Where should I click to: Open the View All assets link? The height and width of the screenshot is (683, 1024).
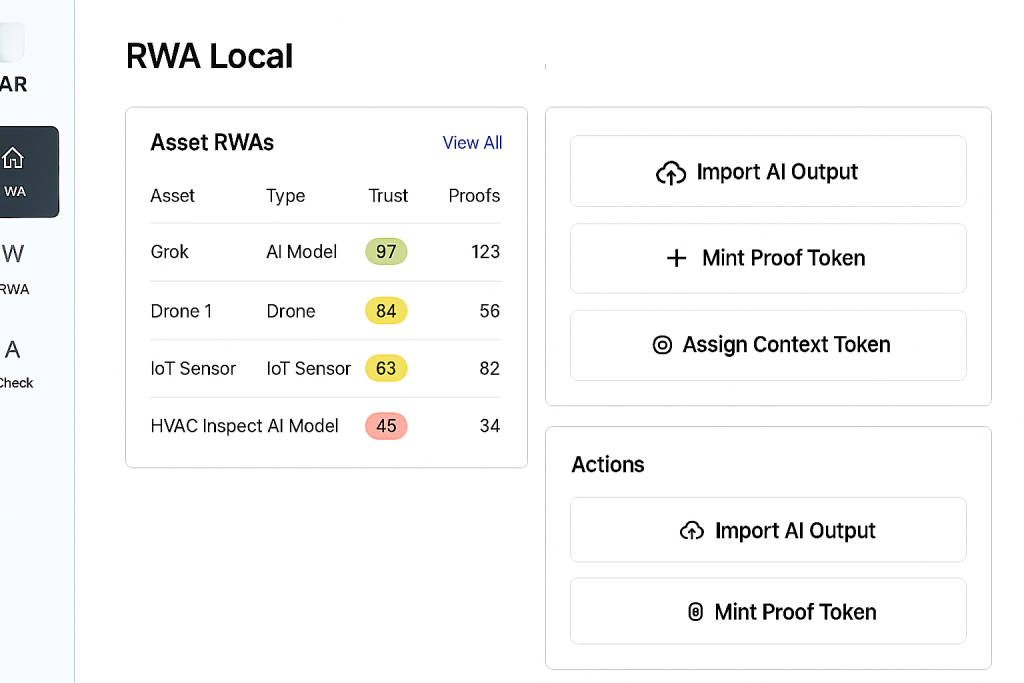(472, 143)
